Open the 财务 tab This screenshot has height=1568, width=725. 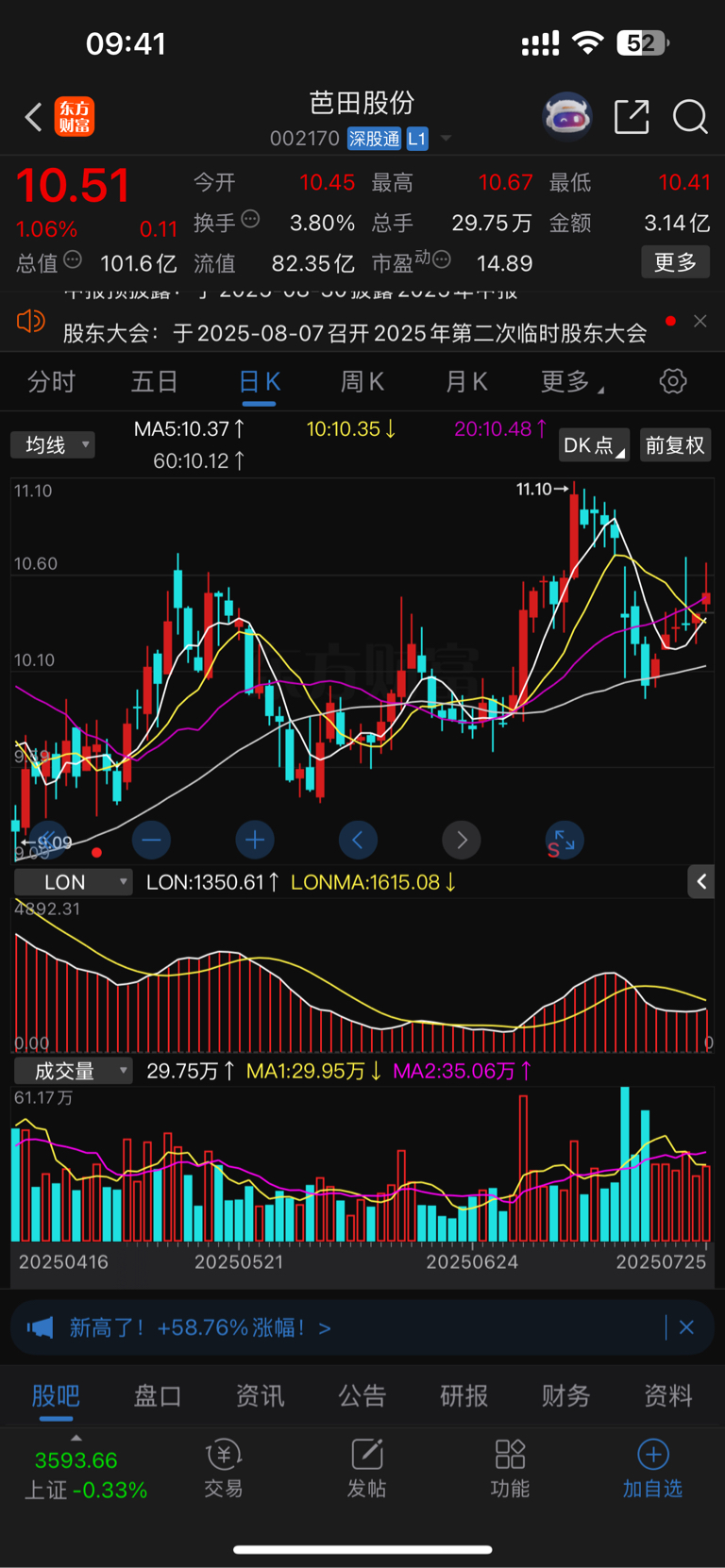pyautogui.click(x=566, y=1395)
